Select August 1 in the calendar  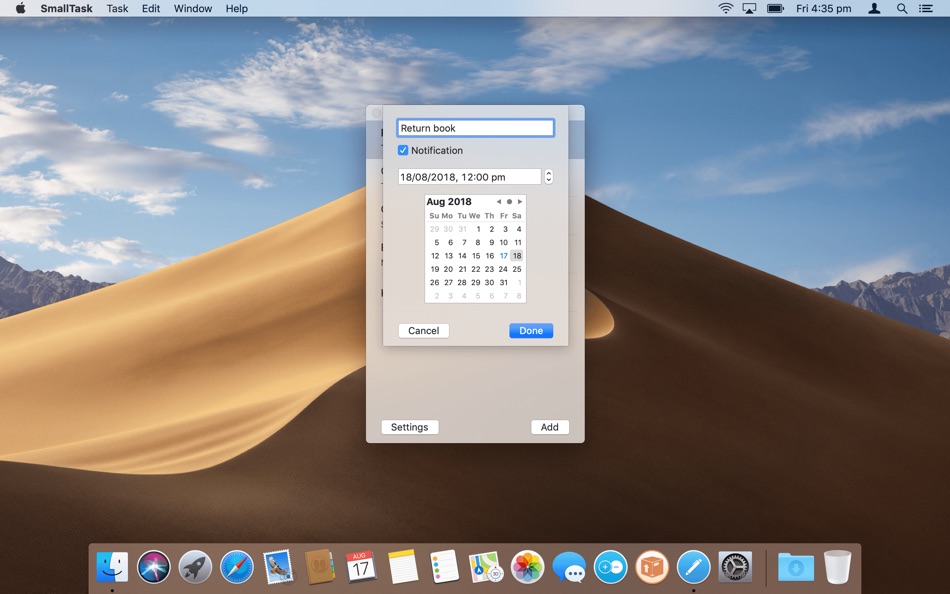click(478, 229)
